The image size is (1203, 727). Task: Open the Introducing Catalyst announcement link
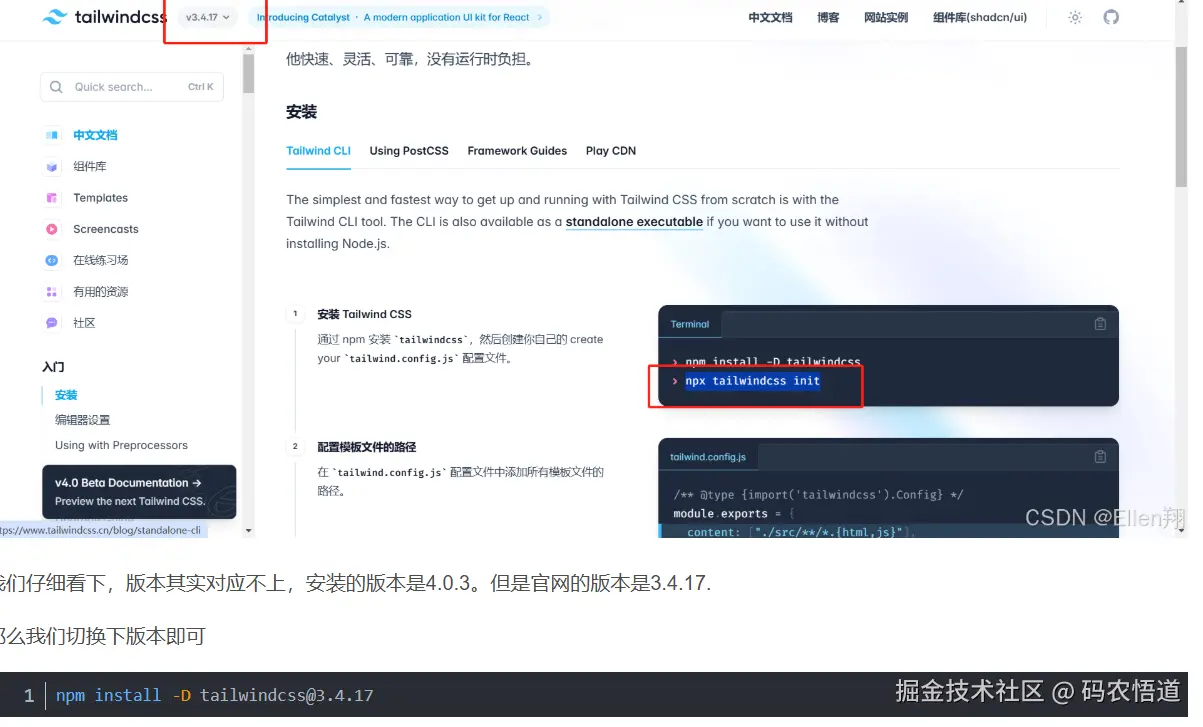click(400, 17)
